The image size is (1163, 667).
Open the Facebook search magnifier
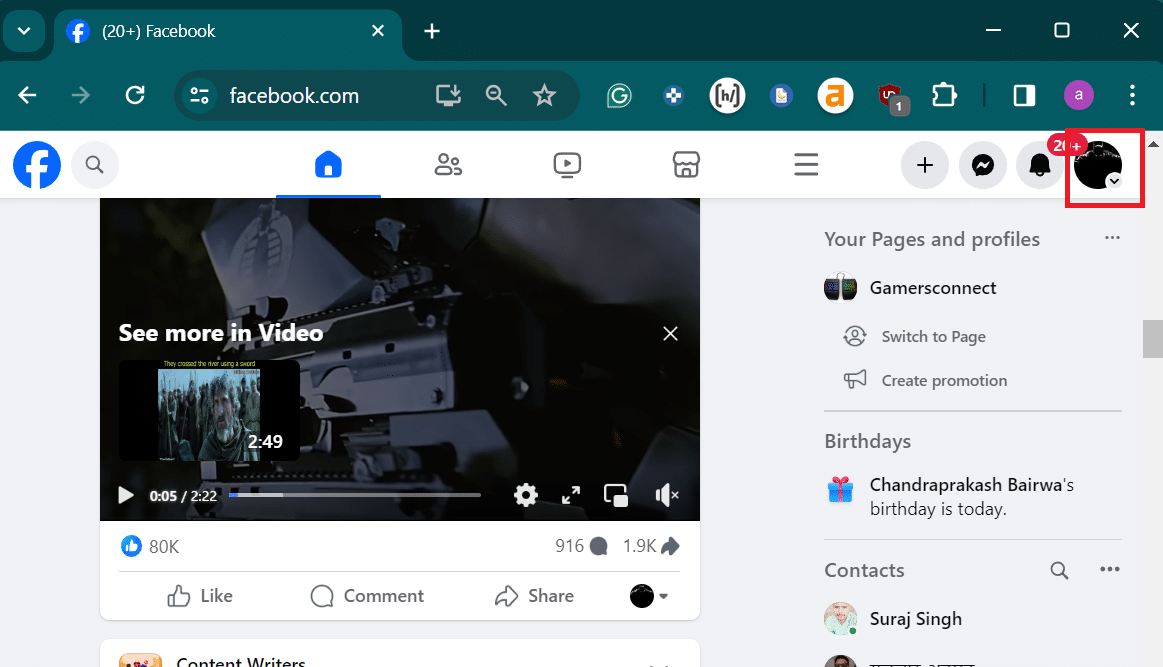coord(94,165)
